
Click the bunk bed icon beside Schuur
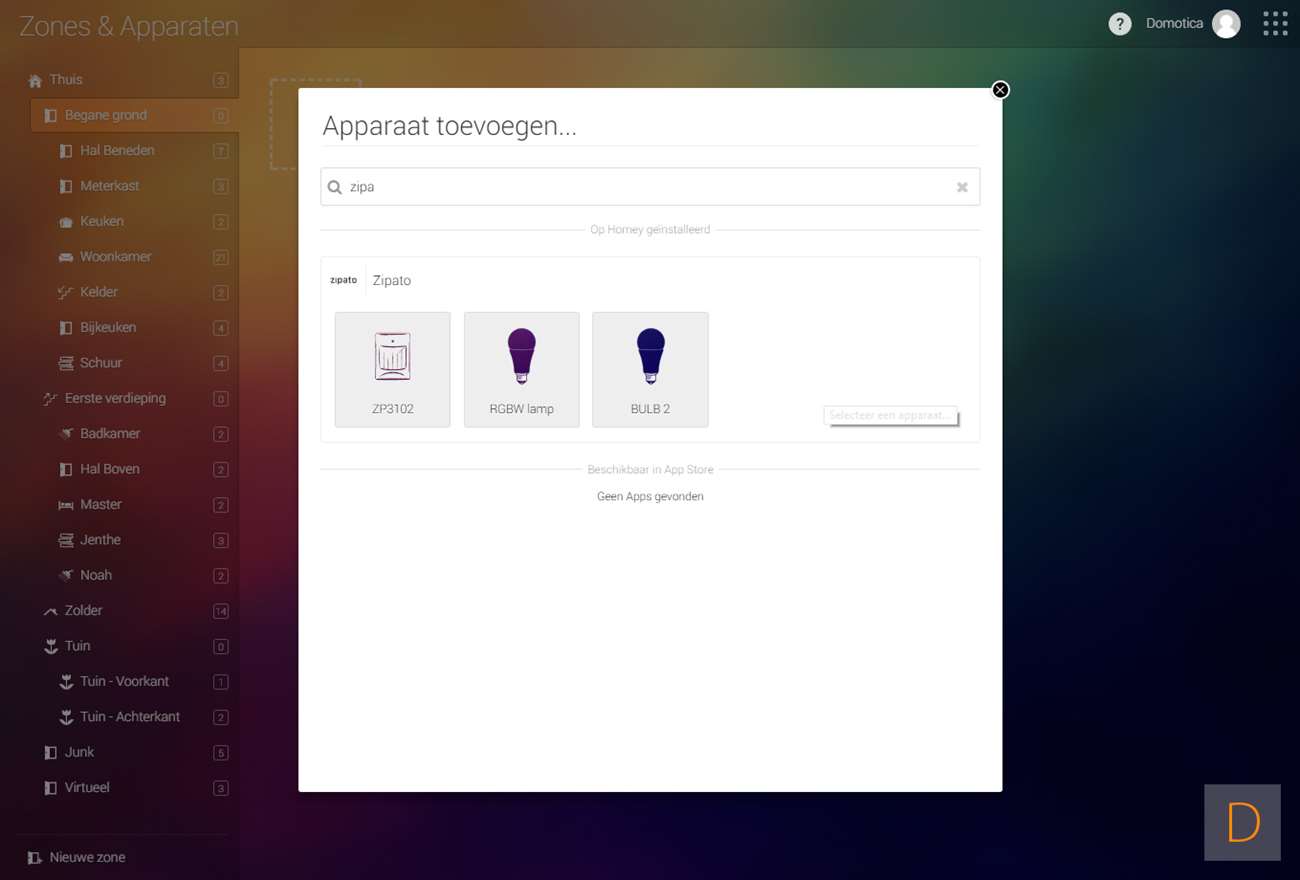[66, 363]
